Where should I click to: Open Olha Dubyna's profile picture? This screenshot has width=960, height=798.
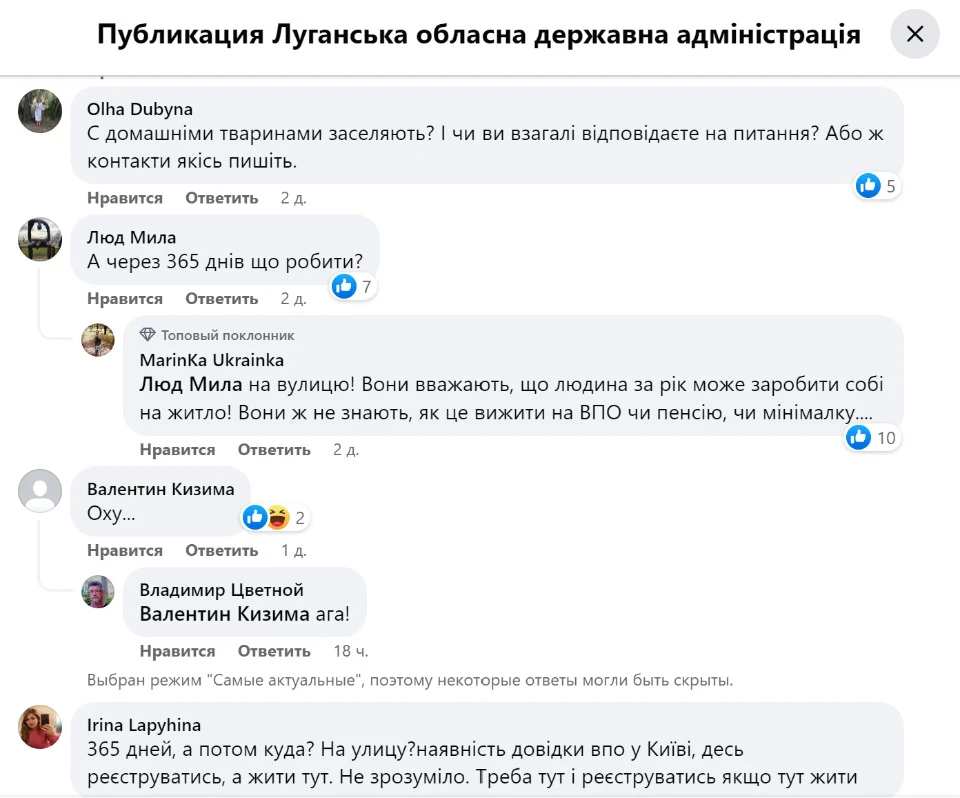click(x=40, y=111)
